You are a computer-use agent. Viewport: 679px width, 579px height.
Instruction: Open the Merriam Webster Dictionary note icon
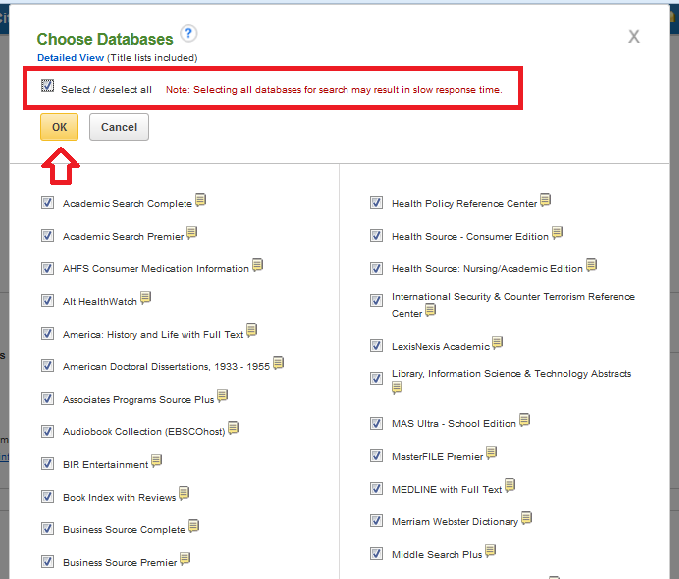tap(526, 518)
